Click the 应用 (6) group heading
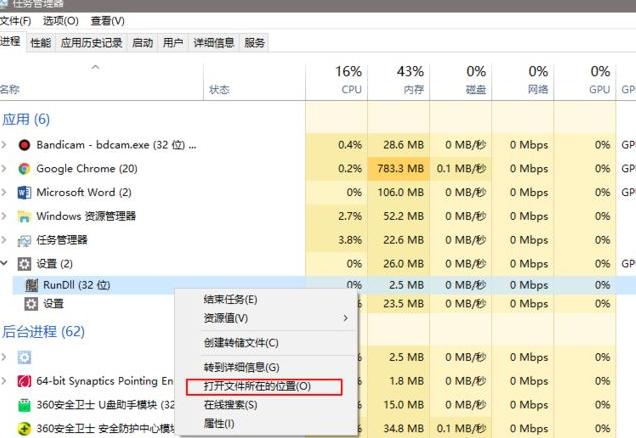Screen dimensions: 636x438 pos(26,119)
